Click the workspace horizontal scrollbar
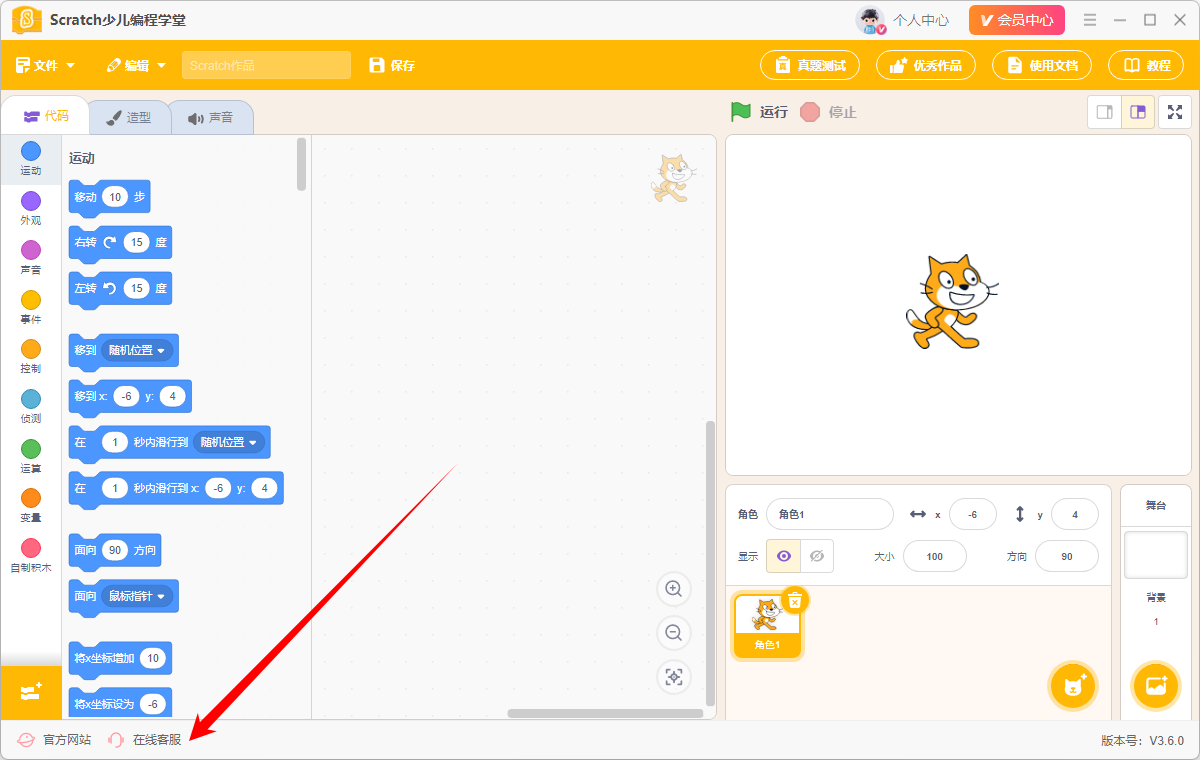1200x760 pixels. click(605, 713)
